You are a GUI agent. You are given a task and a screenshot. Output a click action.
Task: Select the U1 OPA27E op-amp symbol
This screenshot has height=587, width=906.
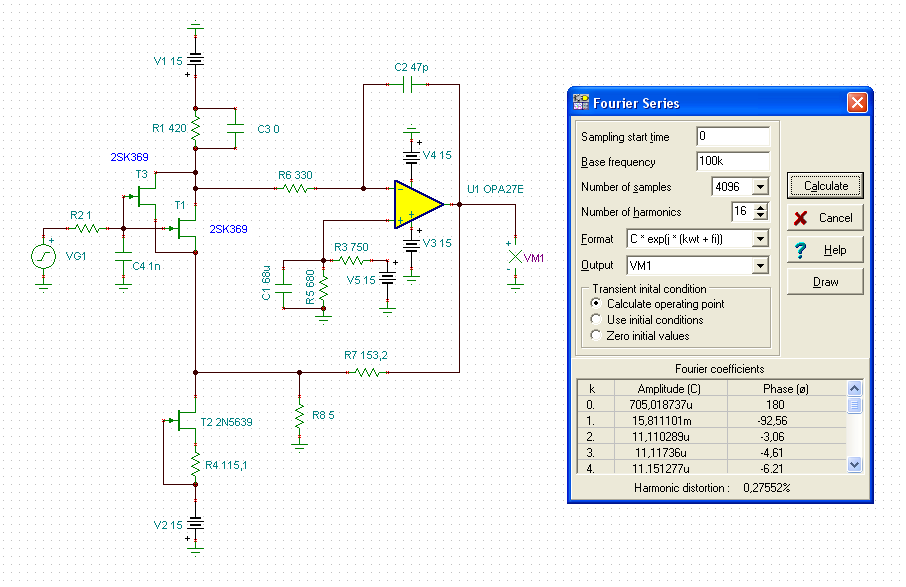[418, 204]
